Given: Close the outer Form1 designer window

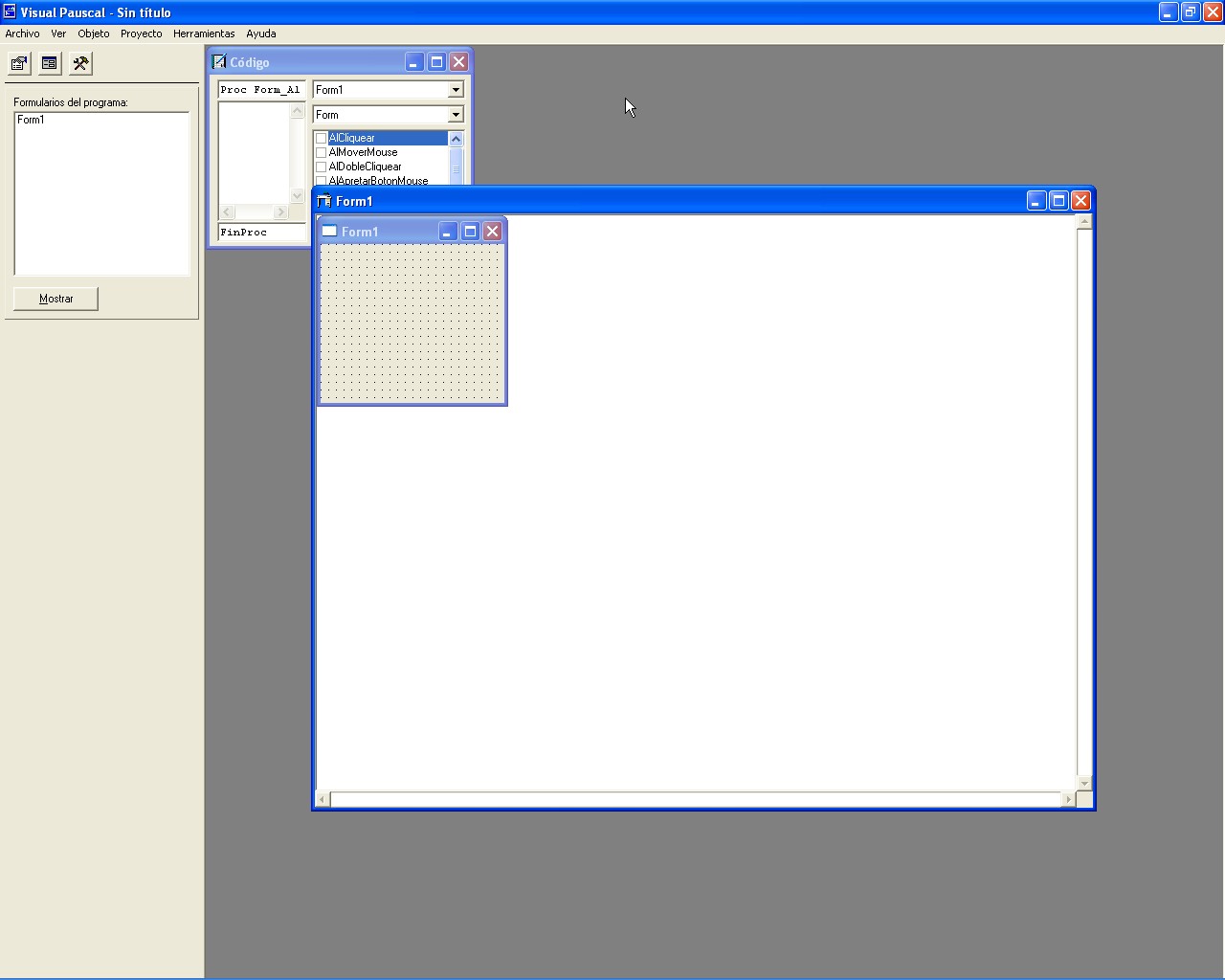Looking at the screenshot, I should point(1080,200).
